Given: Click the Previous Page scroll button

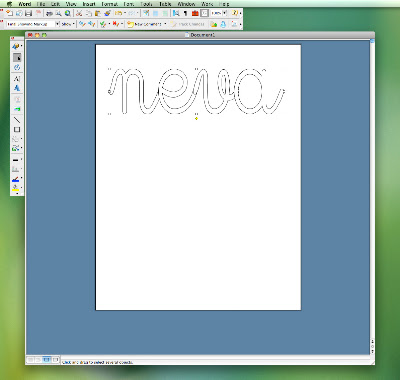Looking at the screenshot, I should pos(372,341).
